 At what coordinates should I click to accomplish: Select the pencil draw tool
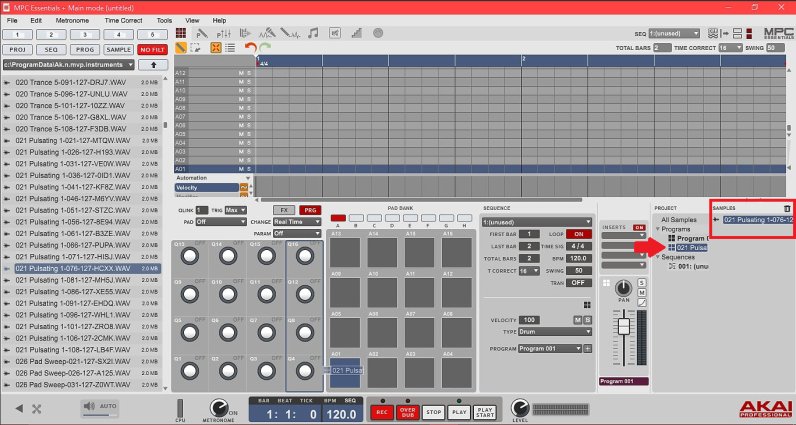[x=182, y=47]
